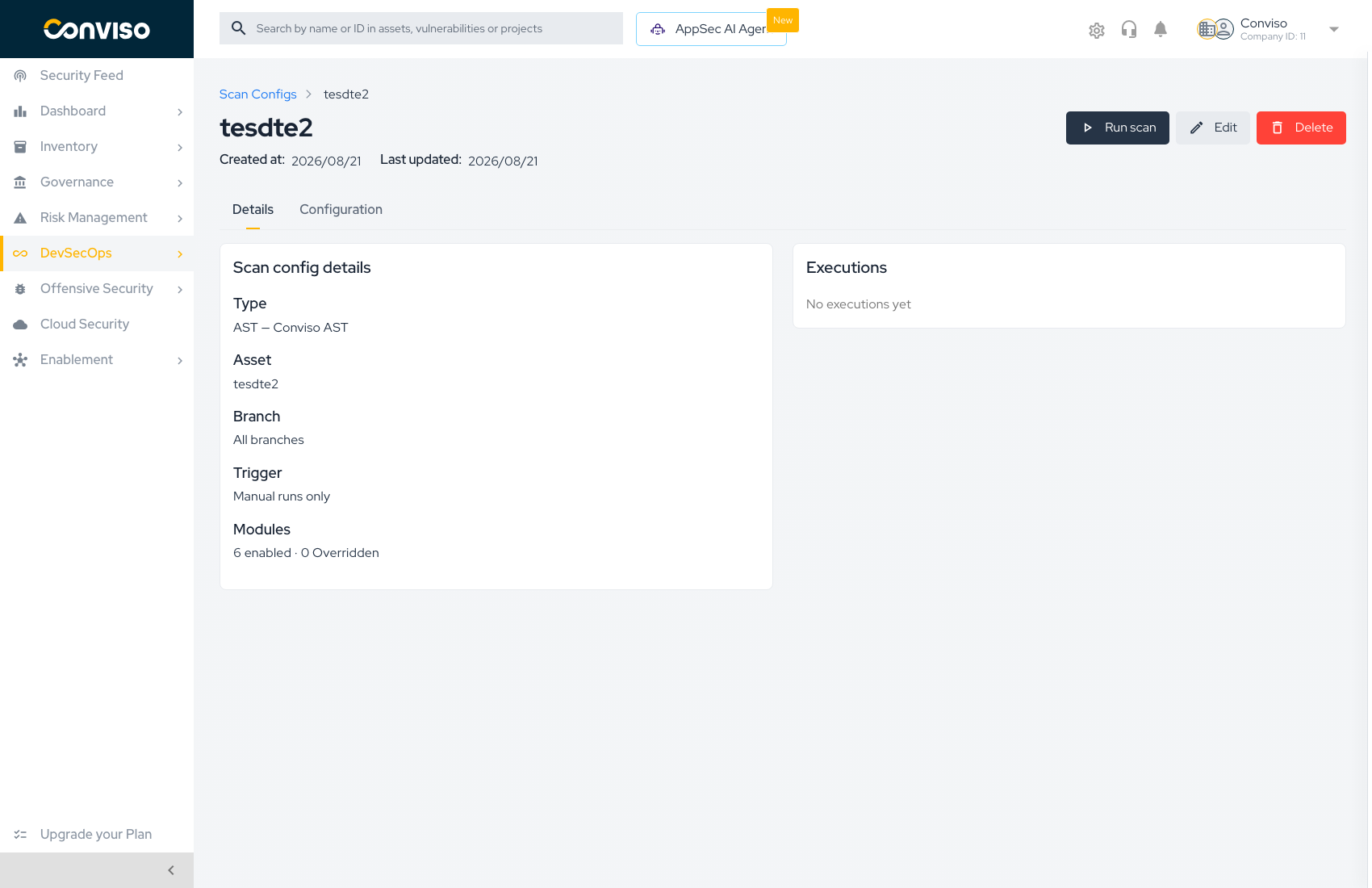This screenshot has width=1372, height=888.
Task: Click the tesdte2 breadcrumb text
Action: pos(346,94)
